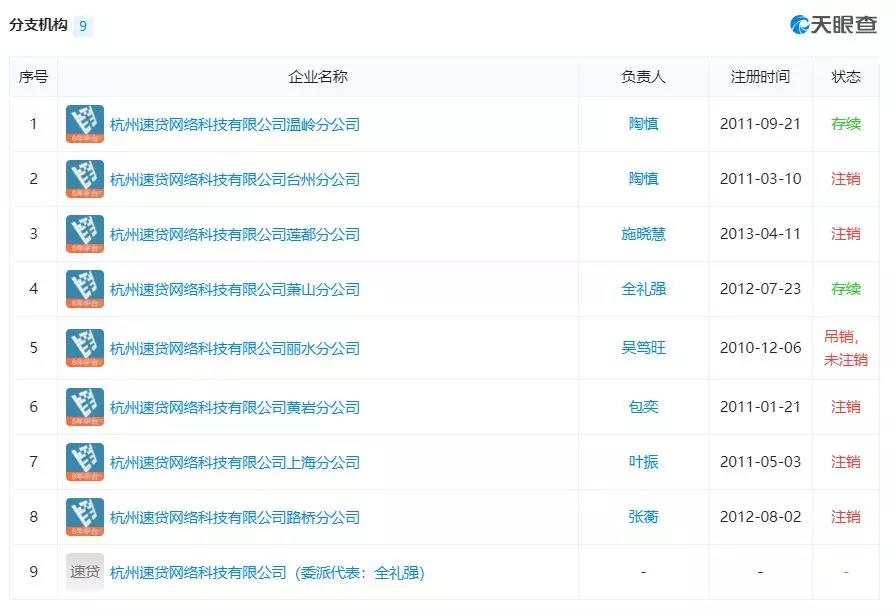This screenshot has width=896, height=614.
Task: Open 杭州速贷网络科技有限公司路桥分公司 link
Action: (x=235, y=517)
